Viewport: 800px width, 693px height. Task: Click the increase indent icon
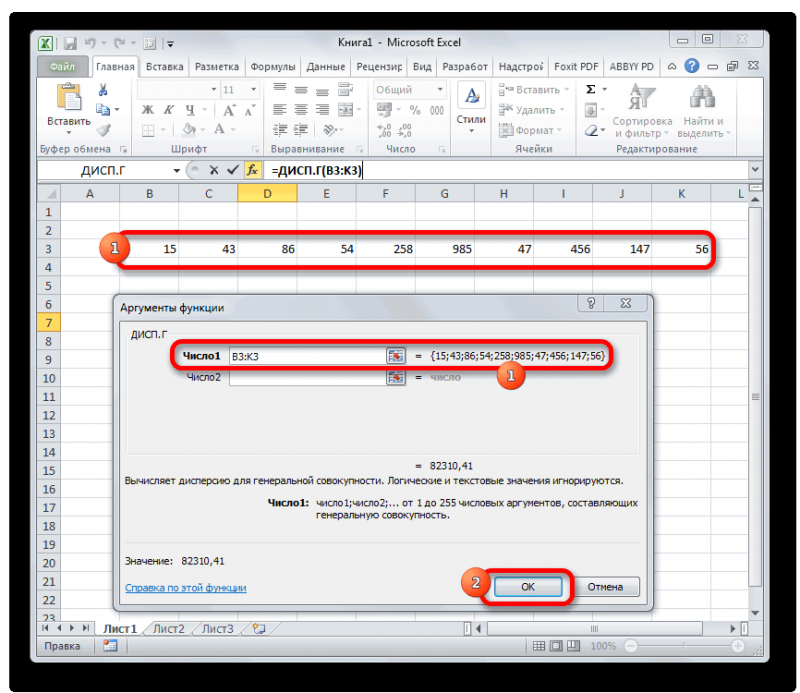(x=301, y=130)
